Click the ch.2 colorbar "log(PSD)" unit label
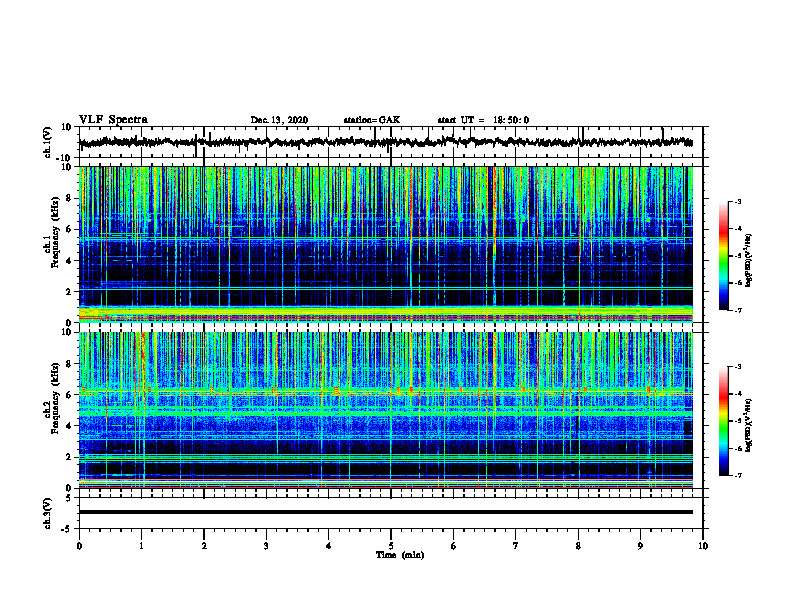The height and width of the screenshot is (612, 792). (748, 426)
